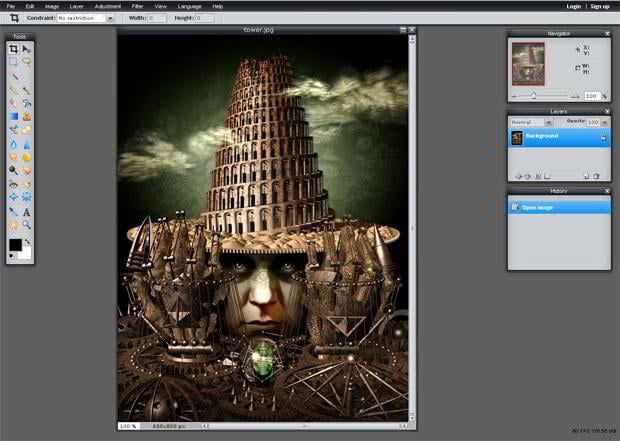Swap foreground and background colors
This screenshot has width=620, height=441.
(27, 241)
